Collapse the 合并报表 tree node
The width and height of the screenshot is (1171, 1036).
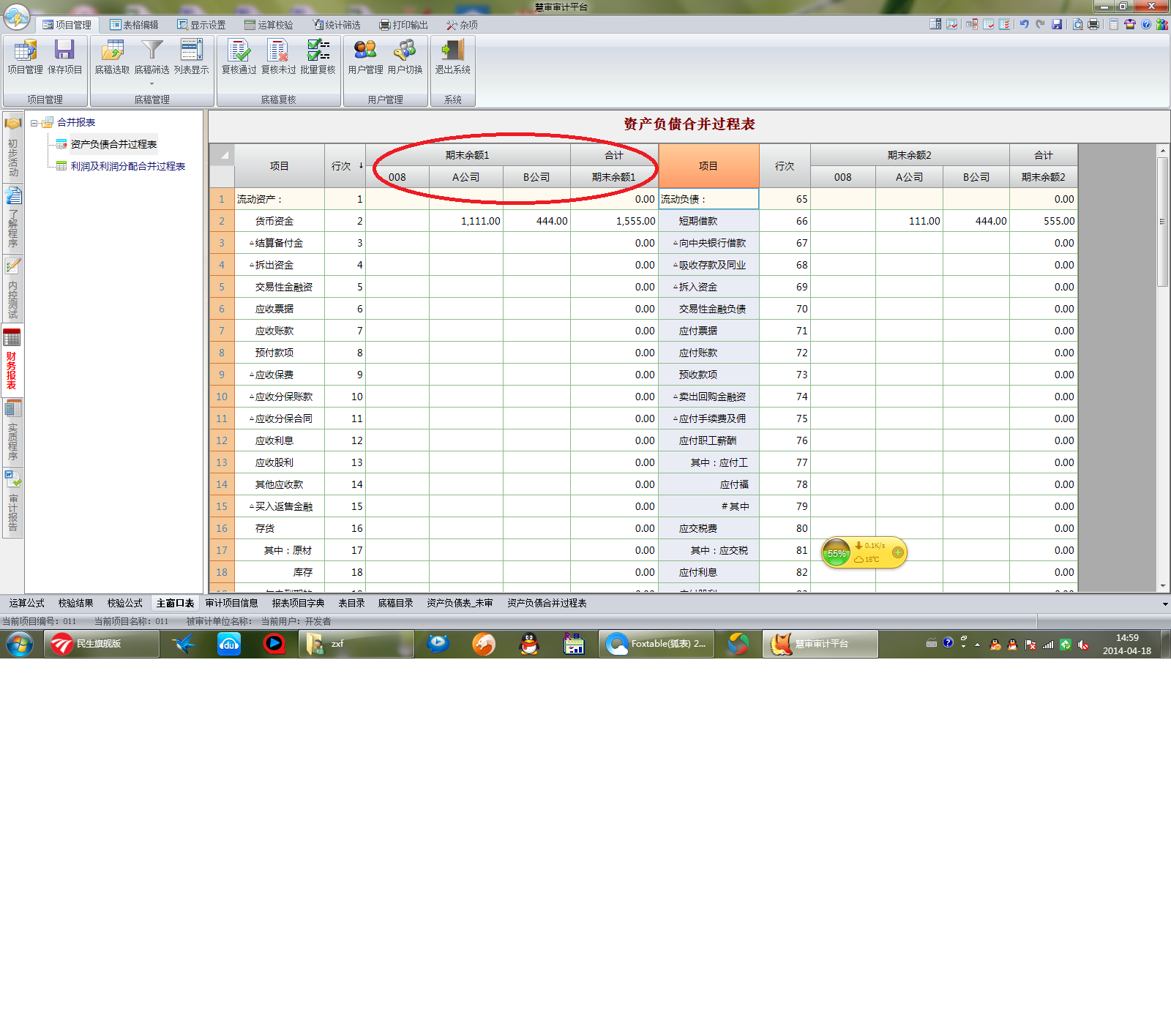34,123
